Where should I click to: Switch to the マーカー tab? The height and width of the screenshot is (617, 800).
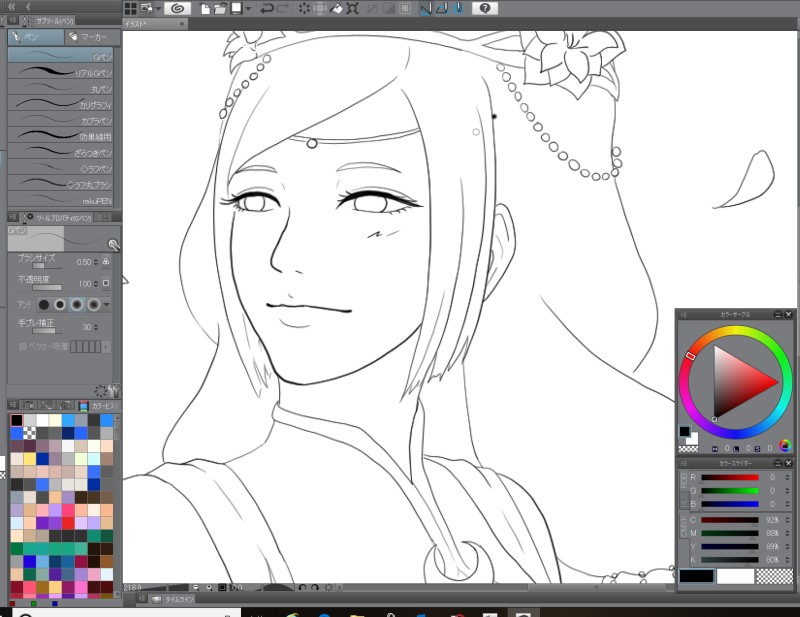pos(91,37)
